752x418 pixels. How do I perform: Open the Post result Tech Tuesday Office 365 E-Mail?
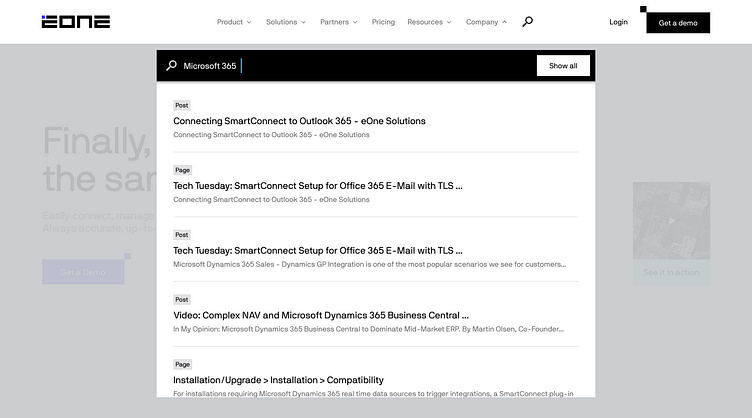point(317,250)
